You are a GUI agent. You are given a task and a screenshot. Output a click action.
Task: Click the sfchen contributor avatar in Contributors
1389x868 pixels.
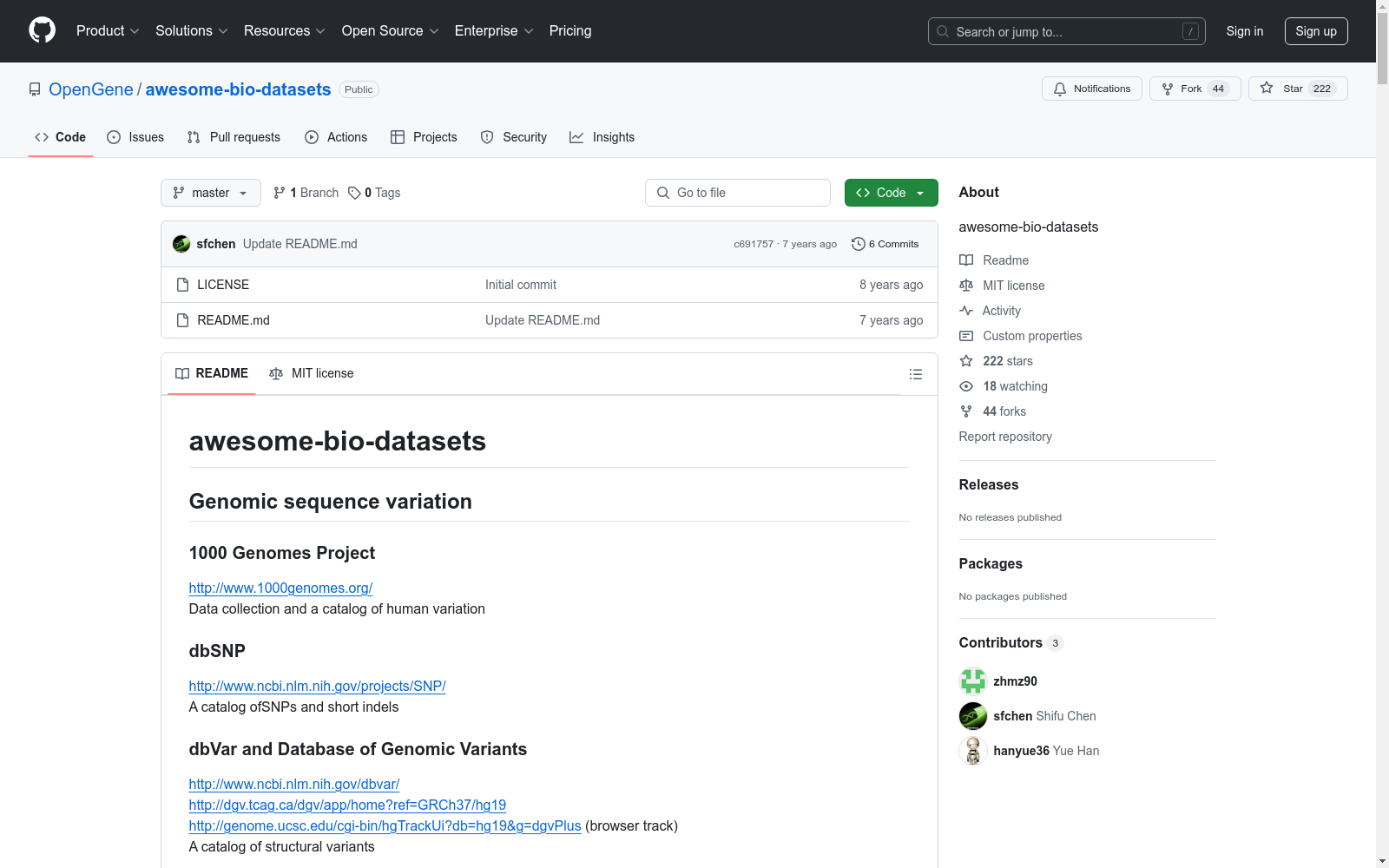tap(973, 716)
